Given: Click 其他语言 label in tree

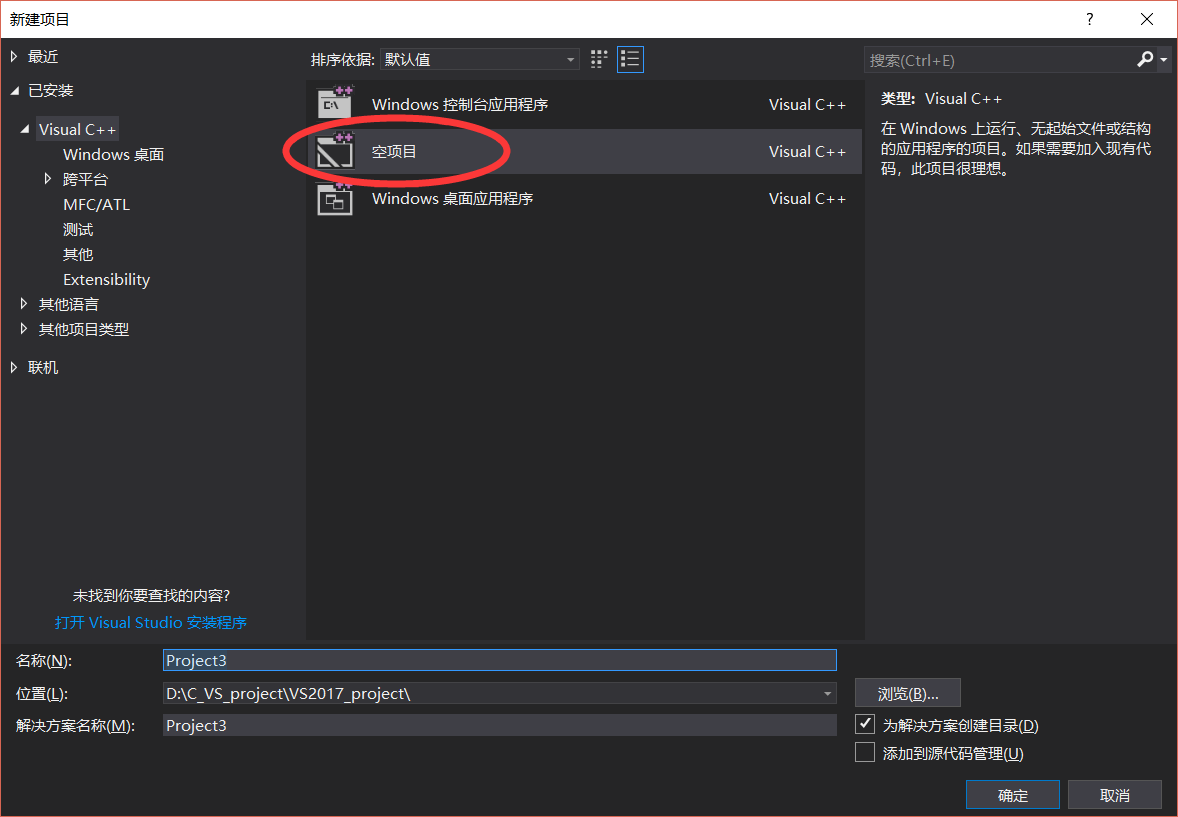Looking at the screenshot, I should (68, 304).
